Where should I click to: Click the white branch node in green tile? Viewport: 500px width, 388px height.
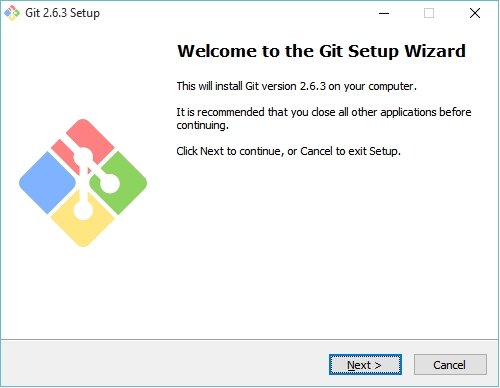click(x=109, y=183)
